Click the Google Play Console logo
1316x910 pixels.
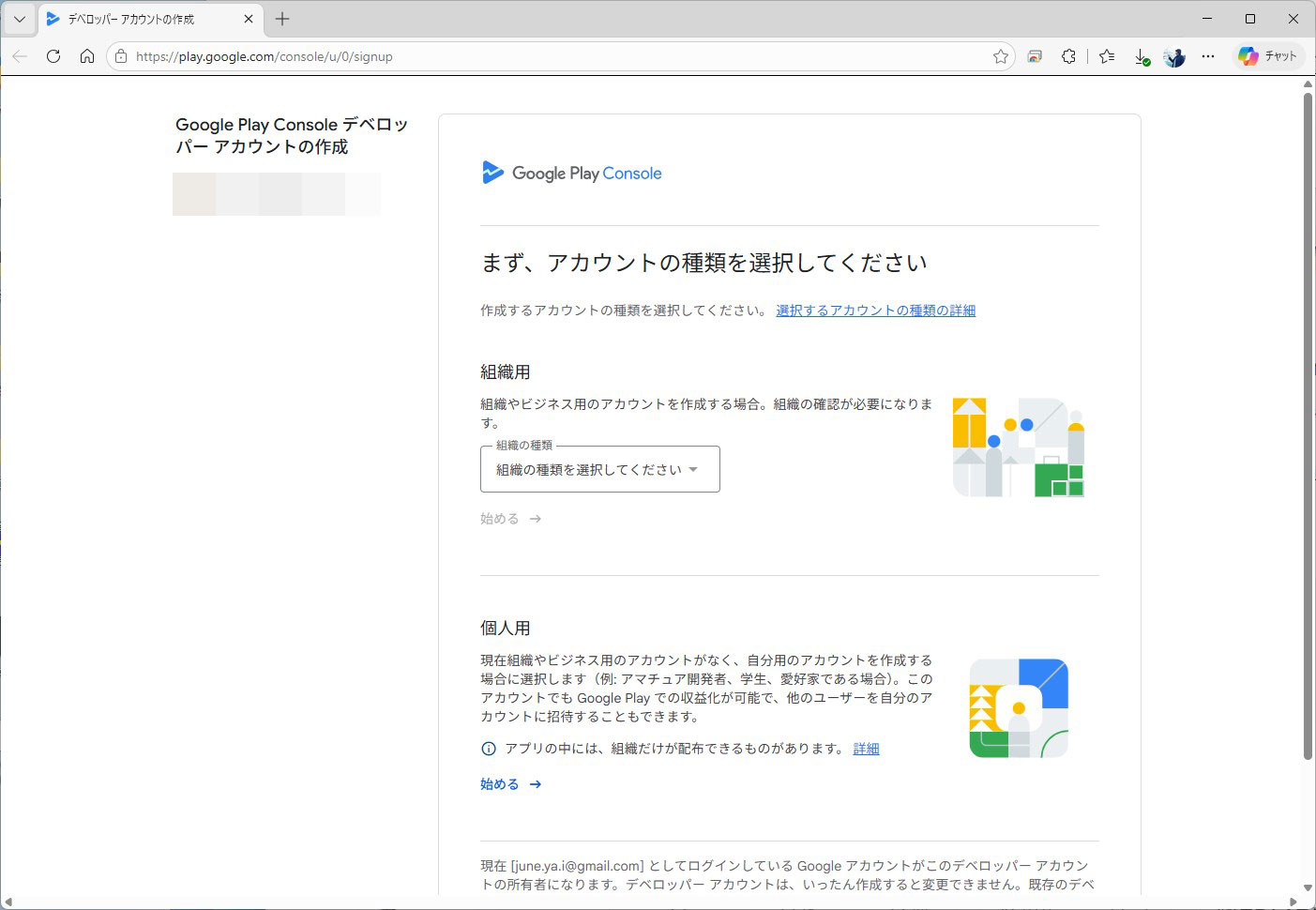pyautogui.click(x=572, y=173)
